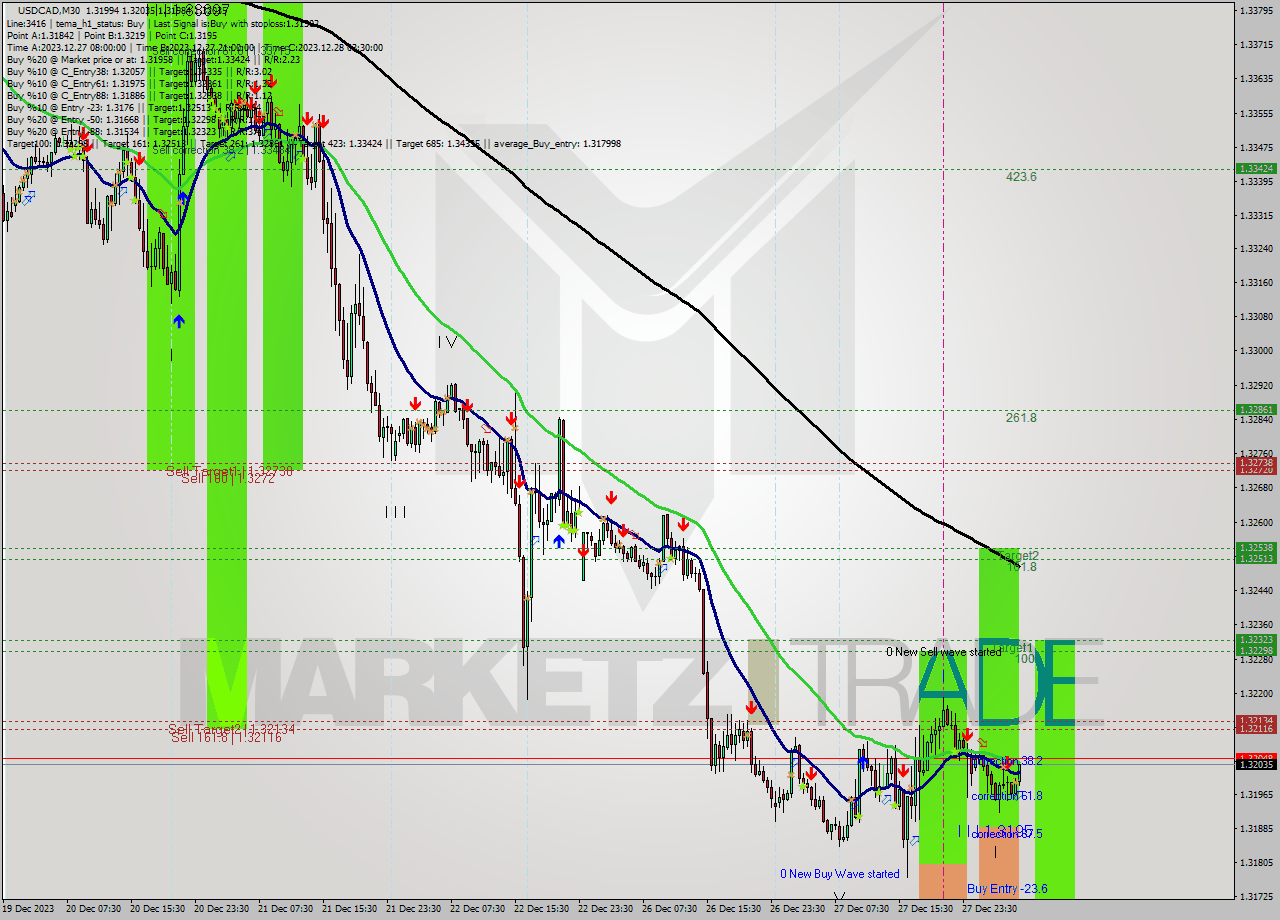Click the 1.33000 price axis label
Screen dimensions: 1280x920
coord(1256,351)
